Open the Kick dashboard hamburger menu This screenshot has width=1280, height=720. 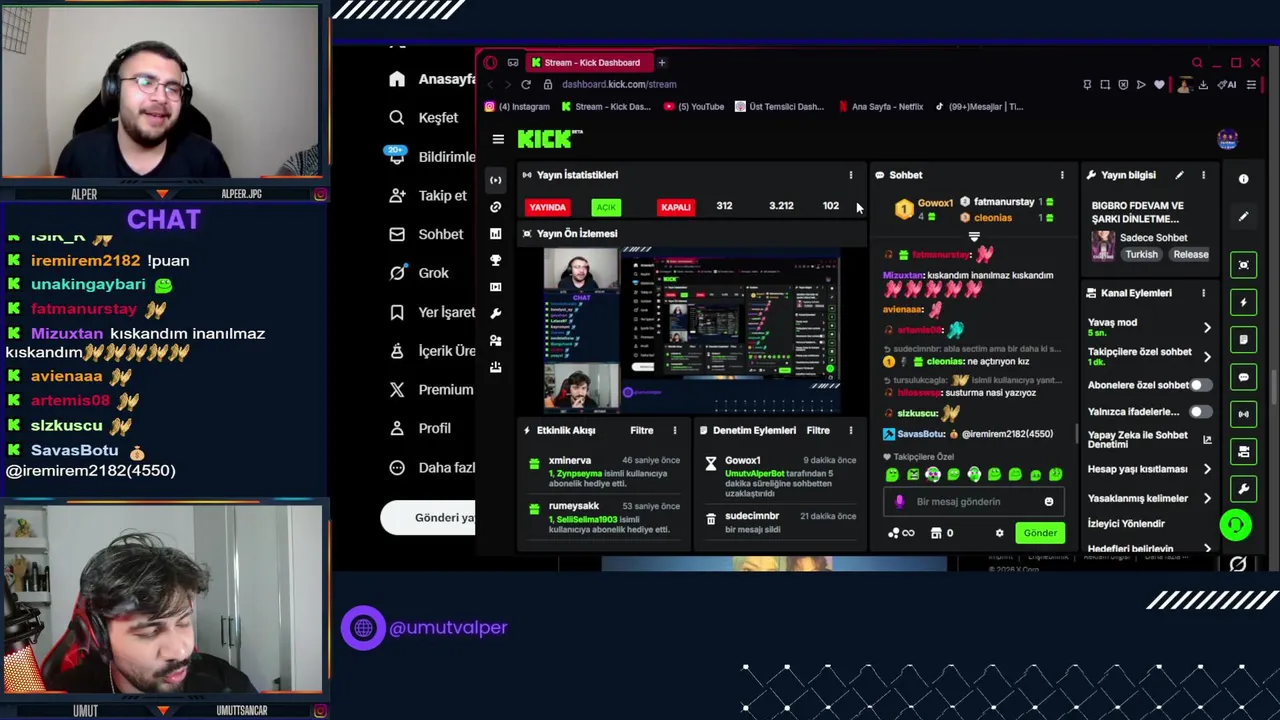click(x=498, y=140)
